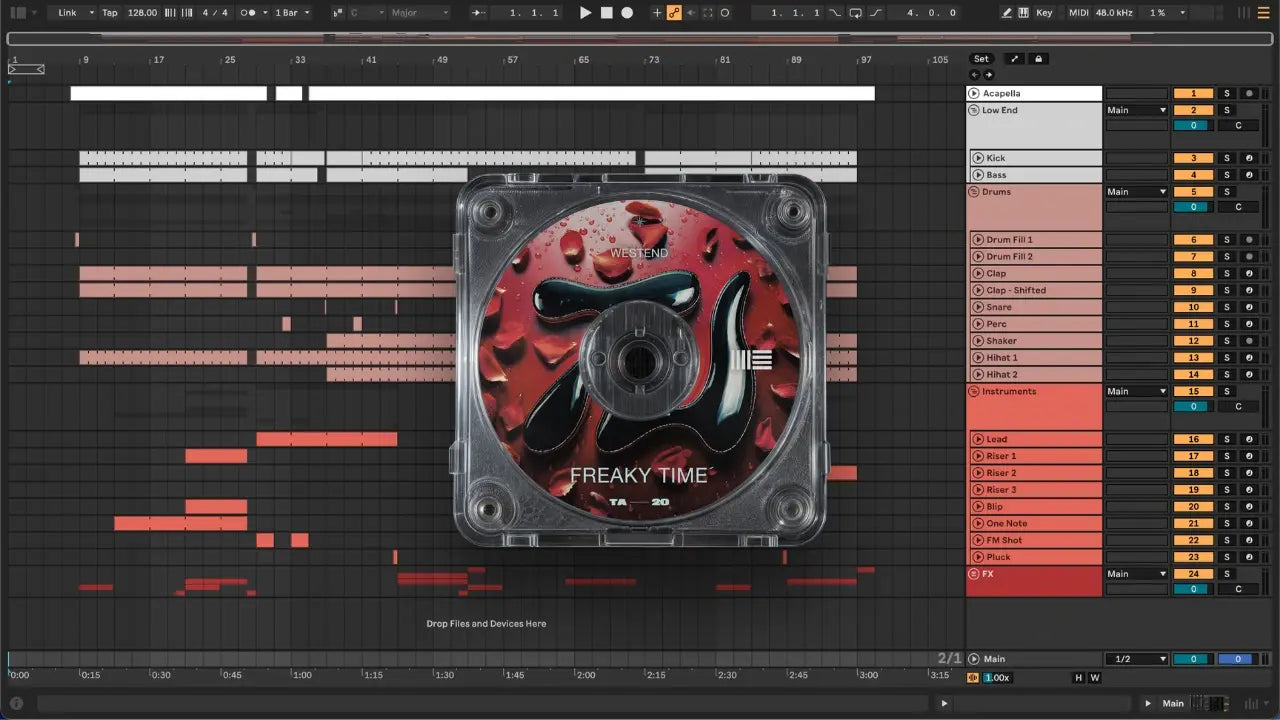Screen dimensions: 1280x720
Task: Solo the Bass track
Action: tap(1227, 175)
